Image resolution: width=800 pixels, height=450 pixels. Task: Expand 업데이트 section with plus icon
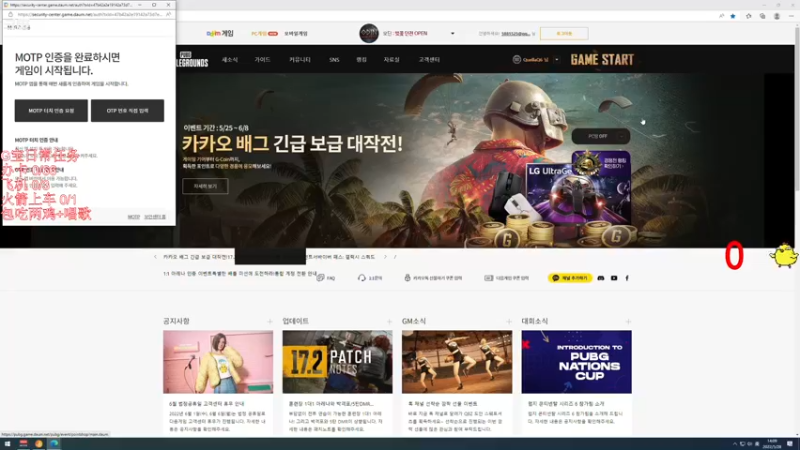point(389,321)
